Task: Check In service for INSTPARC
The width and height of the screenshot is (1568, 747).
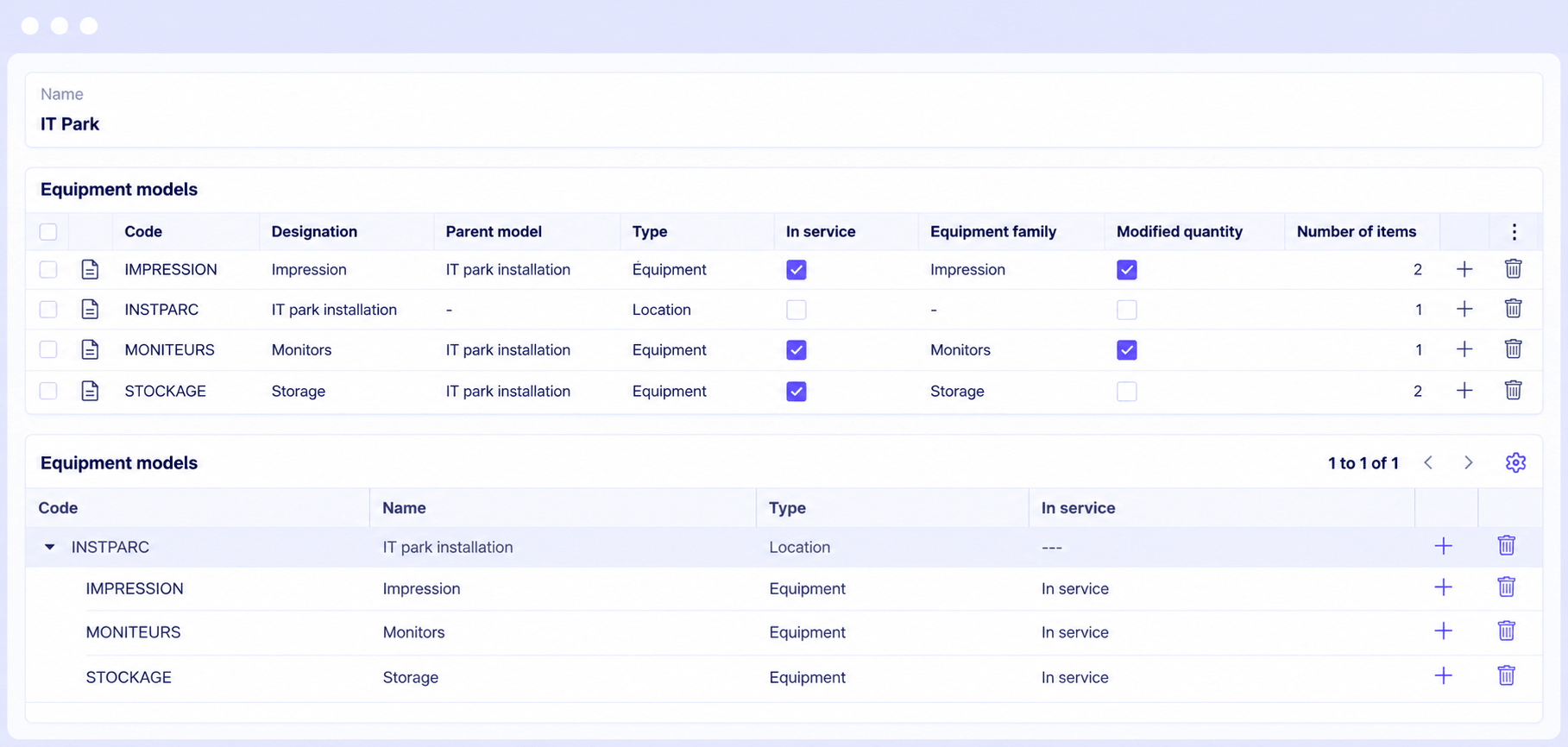Action: click(x=797, y=310)
